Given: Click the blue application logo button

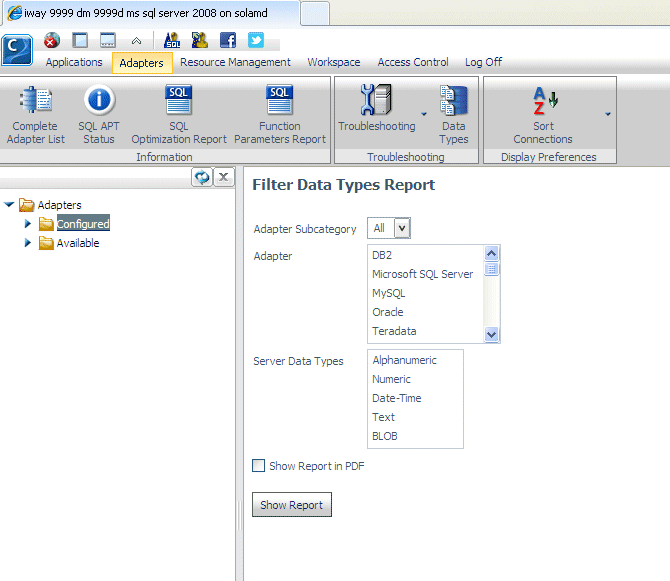Looking at the screenshot, I should tap(17, 50).
